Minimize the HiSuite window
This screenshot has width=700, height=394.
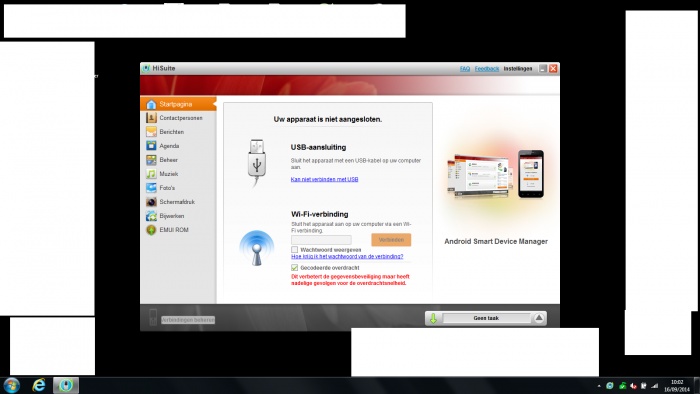543,68
